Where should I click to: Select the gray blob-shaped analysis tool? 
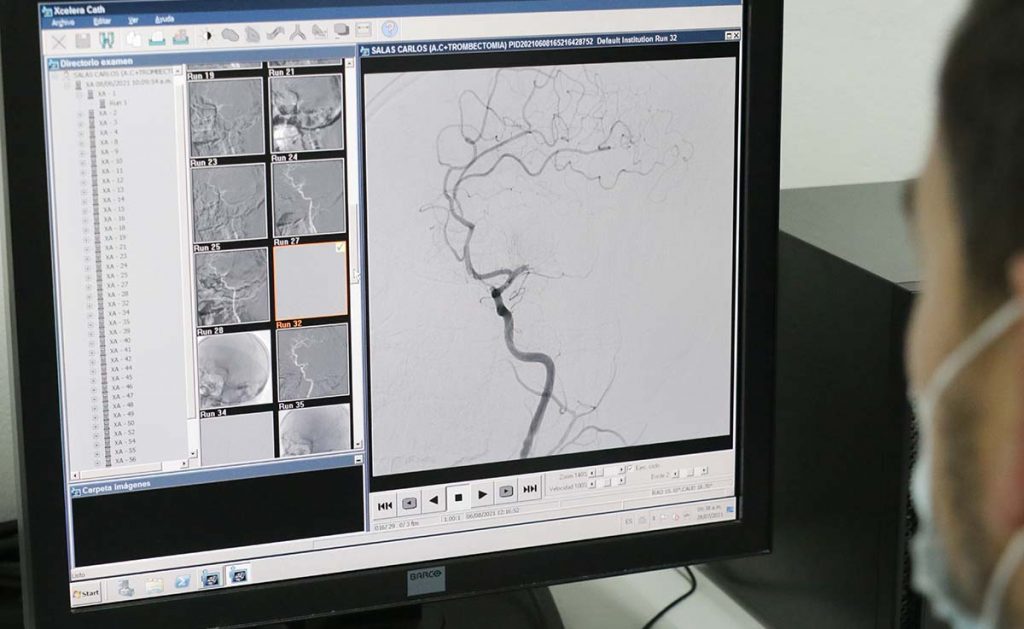[229, 35]
